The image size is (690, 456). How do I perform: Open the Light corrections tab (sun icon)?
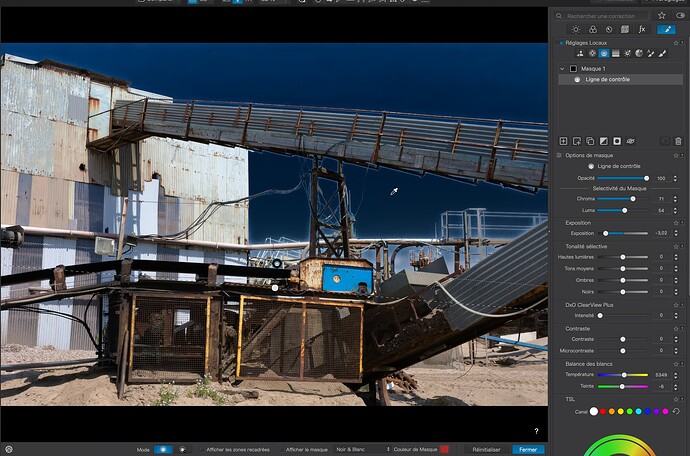point(576,29)
